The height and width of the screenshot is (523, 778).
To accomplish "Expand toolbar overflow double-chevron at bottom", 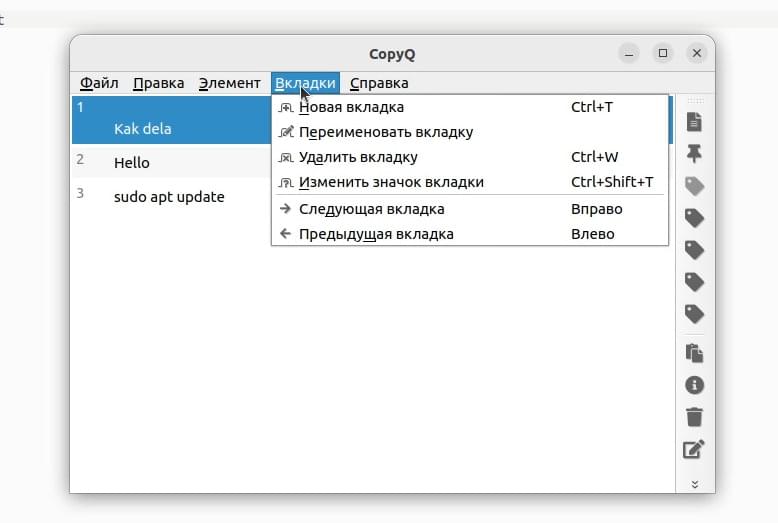I will tap(695, 484).
